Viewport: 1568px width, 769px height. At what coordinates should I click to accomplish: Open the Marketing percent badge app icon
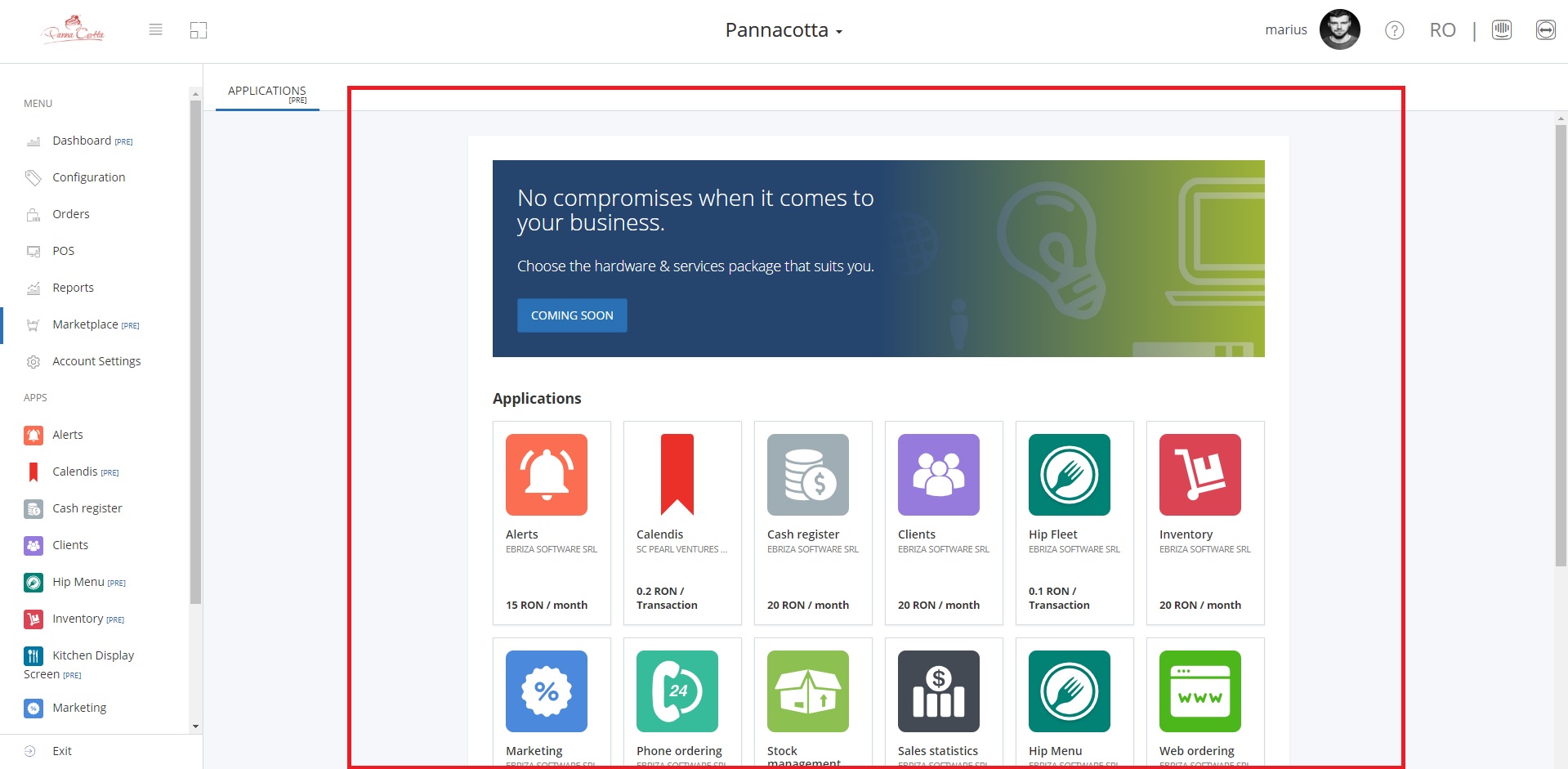click(546, 691)
